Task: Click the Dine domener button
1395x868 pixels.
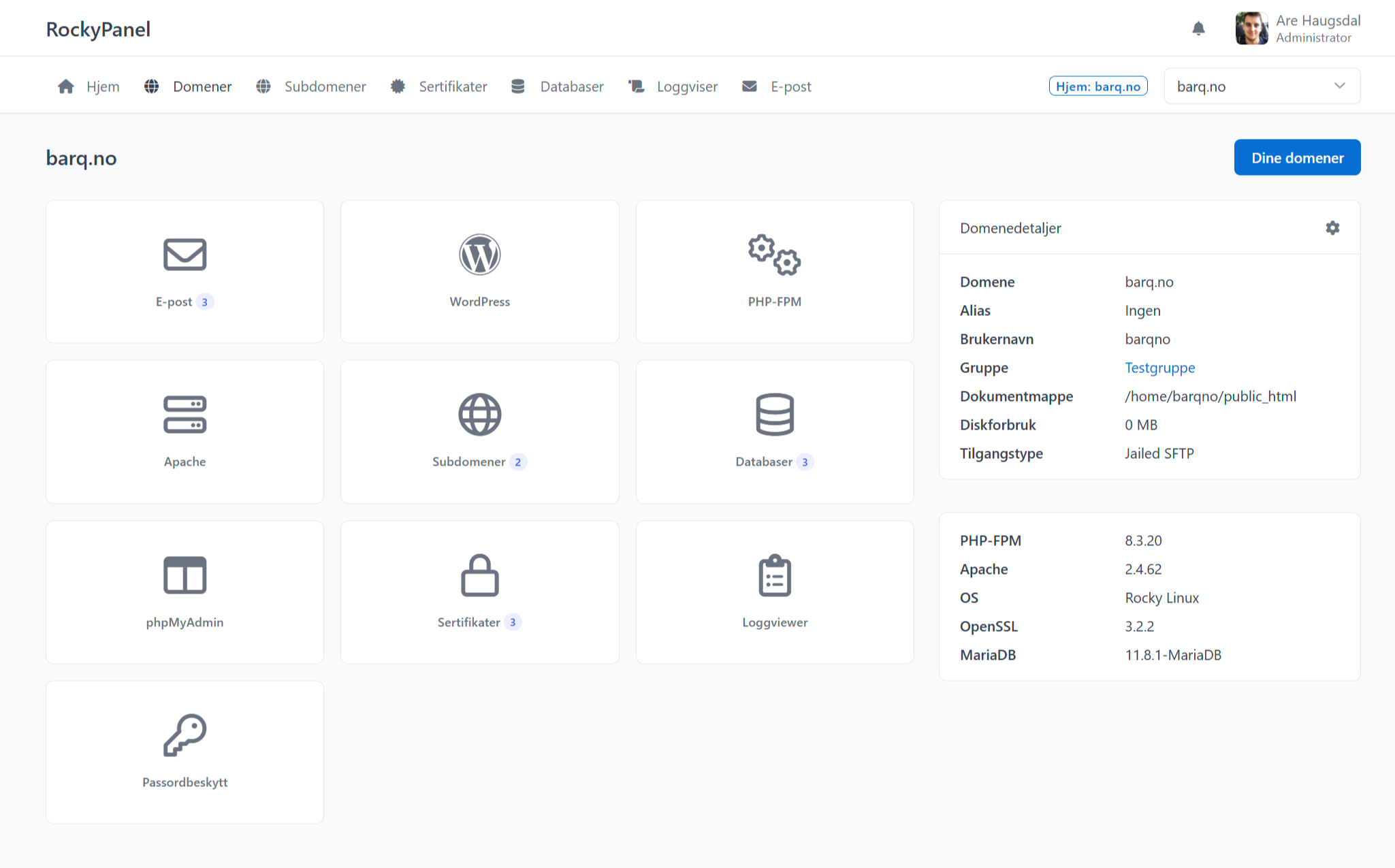Action: point(1296,158)
